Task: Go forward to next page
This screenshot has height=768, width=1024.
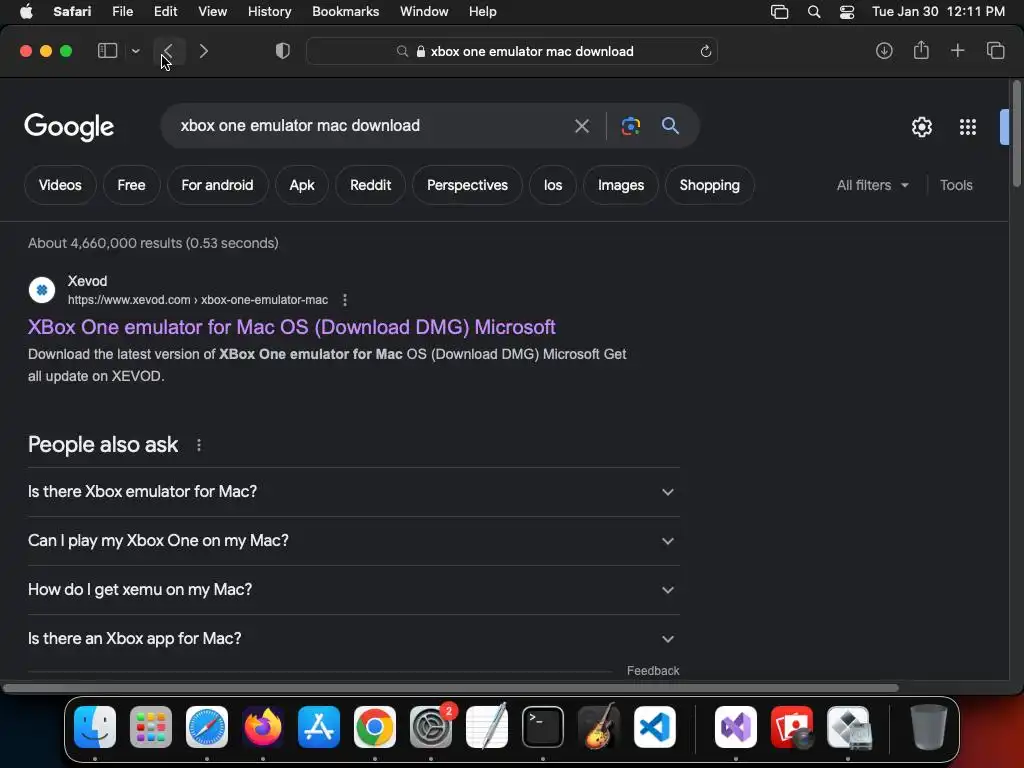Action: [204, 51]
